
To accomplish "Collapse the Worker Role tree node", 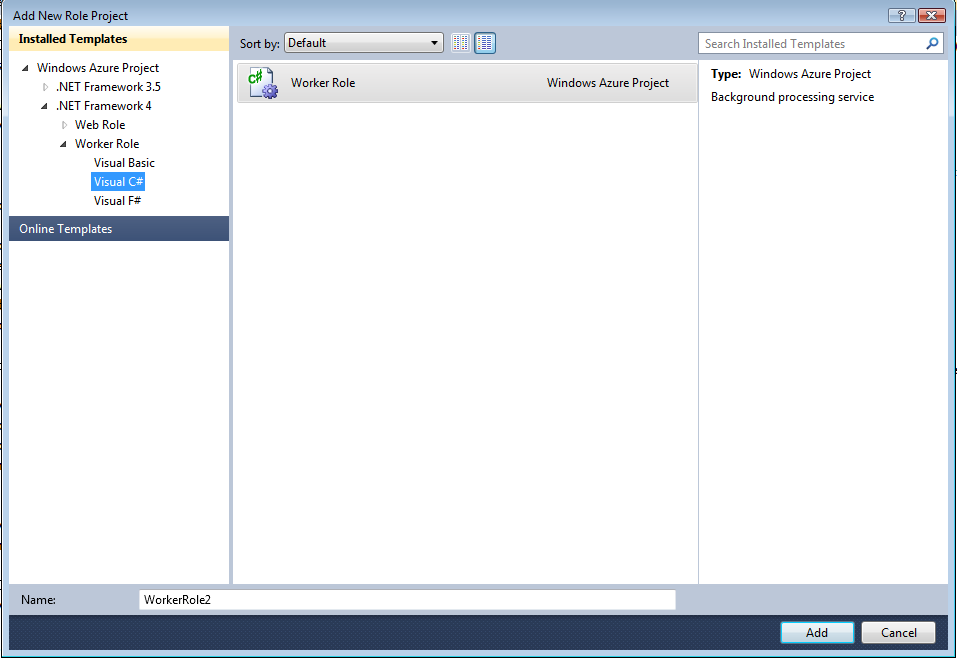I will click(63, 144).
